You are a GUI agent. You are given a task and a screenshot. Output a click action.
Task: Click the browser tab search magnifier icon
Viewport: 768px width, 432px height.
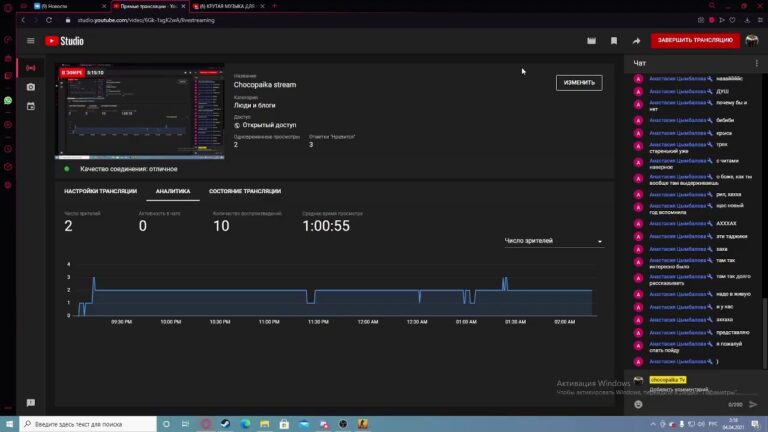(712, 6)
